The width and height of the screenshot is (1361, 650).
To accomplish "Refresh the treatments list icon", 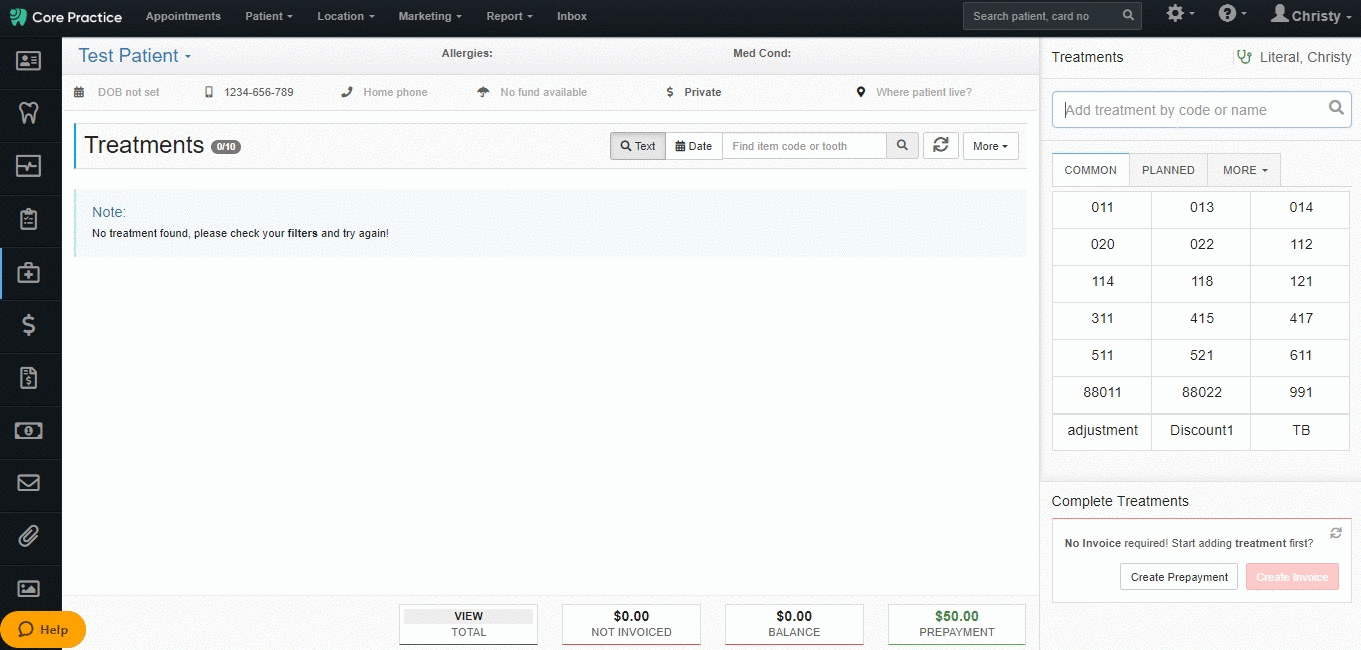I will click(x=940, y=145).
